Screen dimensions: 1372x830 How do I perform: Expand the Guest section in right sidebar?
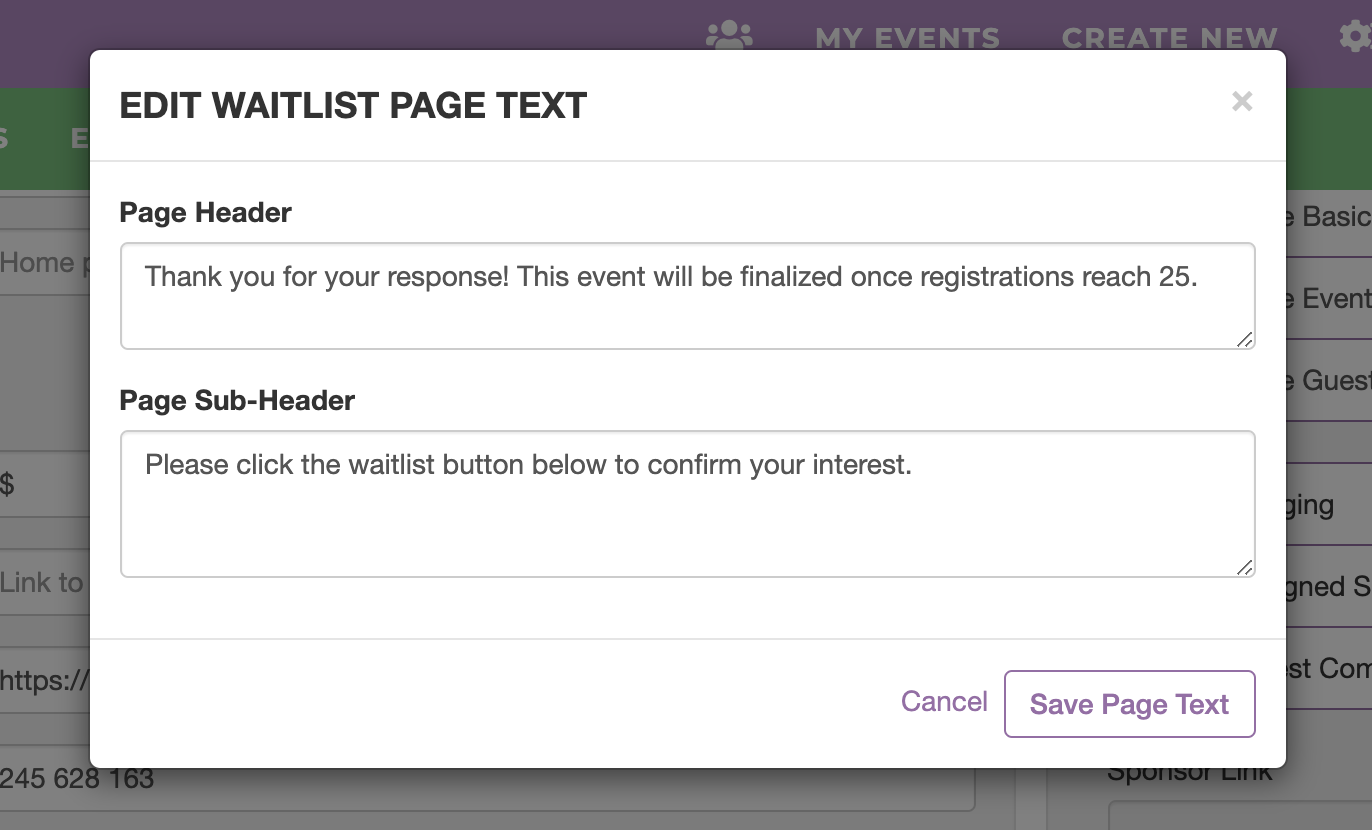1329,380
